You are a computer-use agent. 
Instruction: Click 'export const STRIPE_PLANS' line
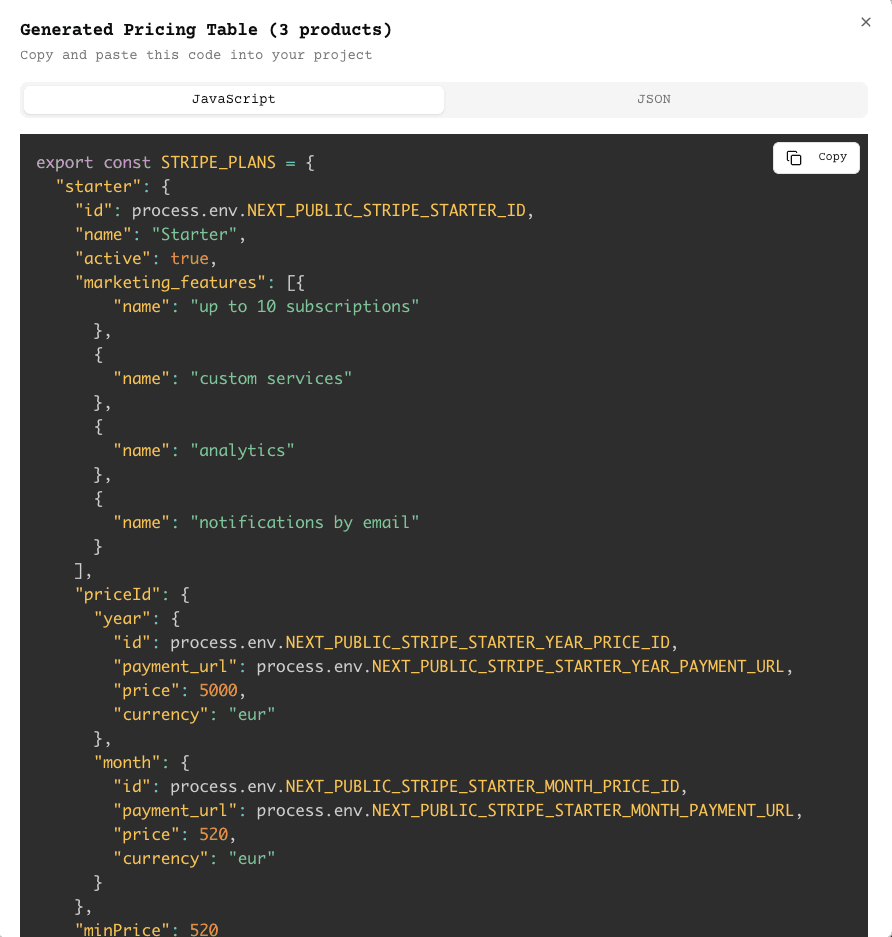tap(176, 163)
